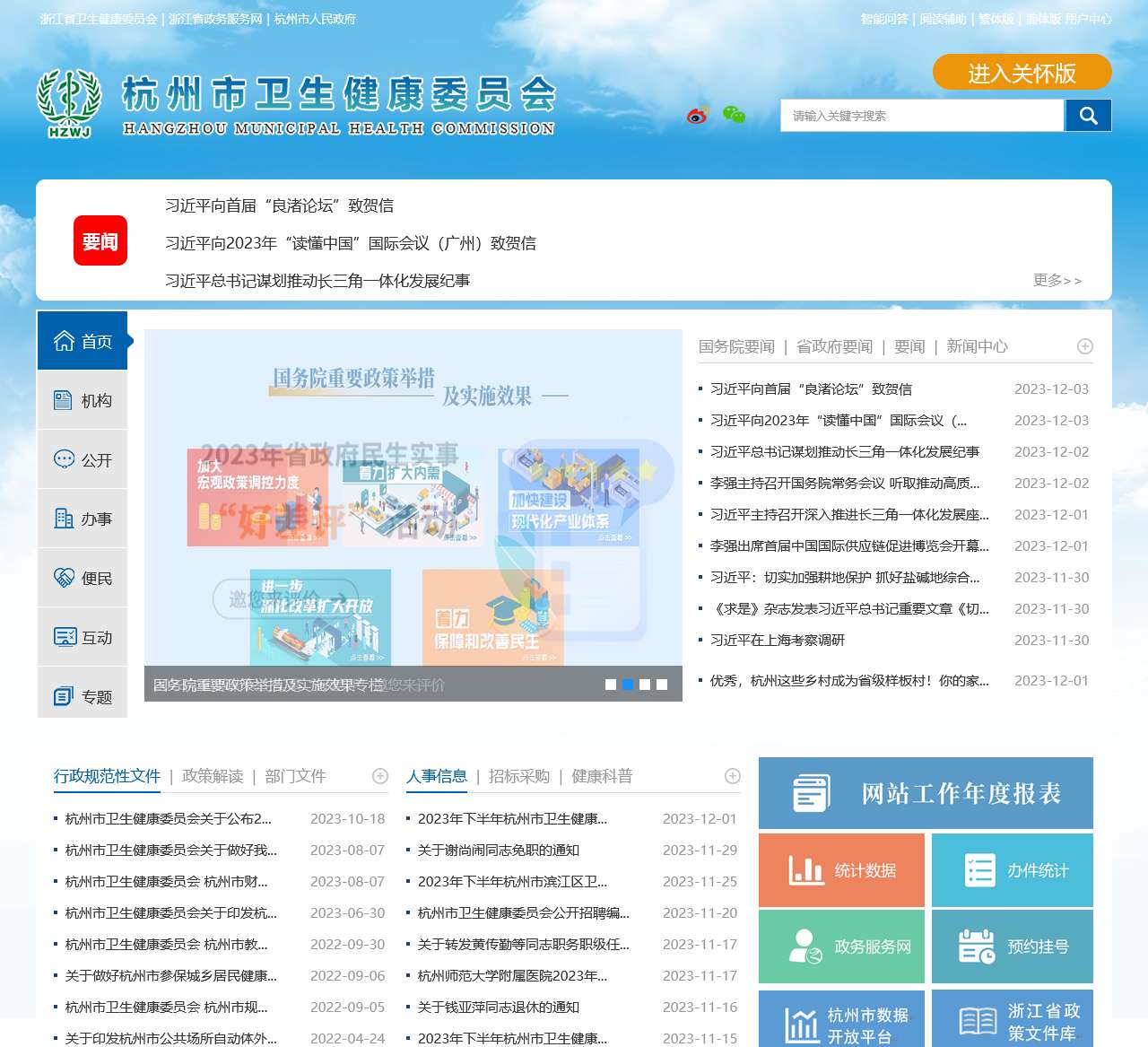The height and width of the screenshot is (1047, 1148).
Task: Expand more items beside 部门文件 tab
Action: 380,776
